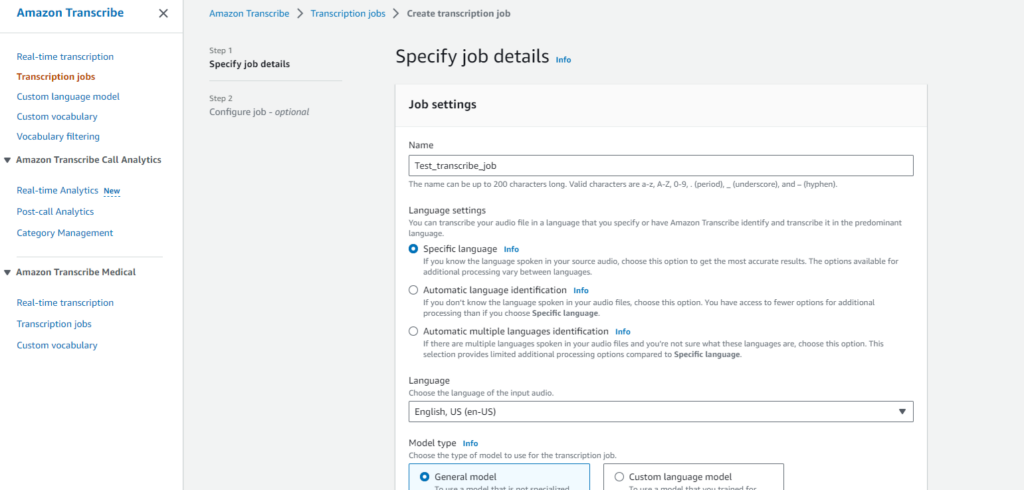Screen dimensions: 1024x490
Task: Click Transcription jobs breadcrumb link
Action: [x=347, y=13]
